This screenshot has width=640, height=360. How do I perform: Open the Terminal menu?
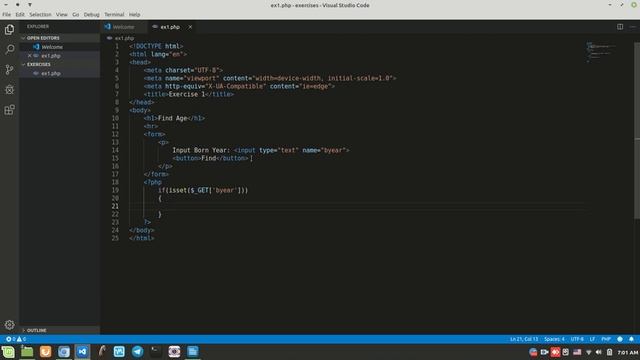[x=114, y=15]
